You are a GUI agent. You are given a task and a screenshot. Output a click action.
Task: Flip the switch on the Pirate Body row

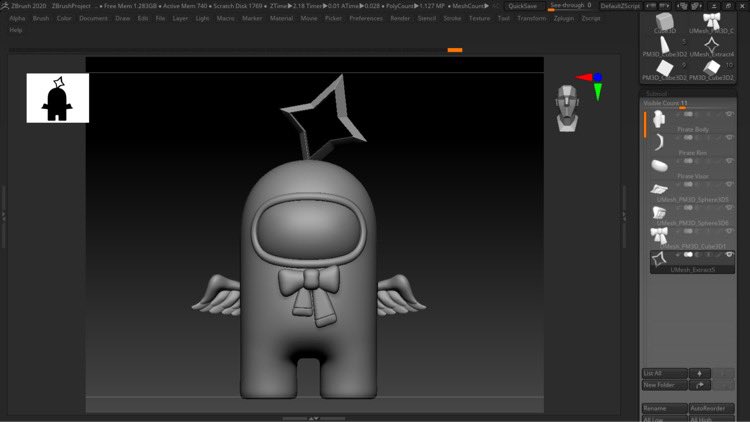click(688, 114)
